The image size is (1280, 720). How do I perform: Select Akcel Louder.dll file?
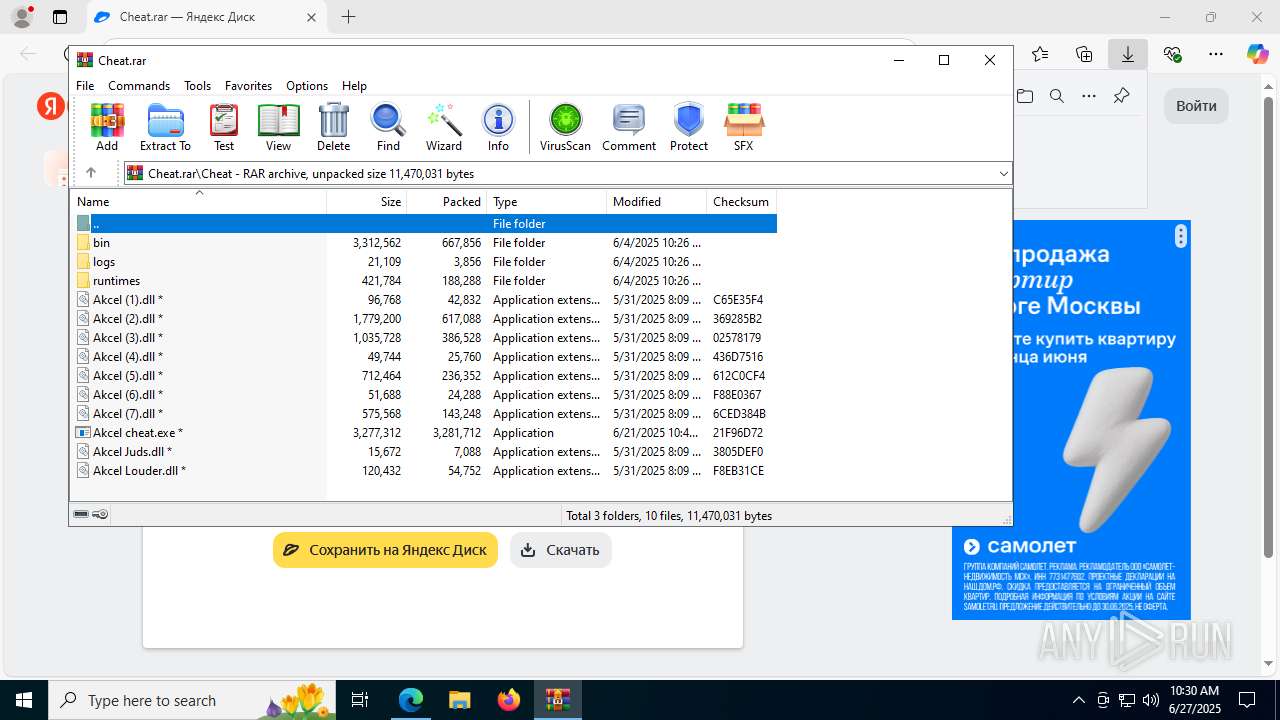pyautogui.click(x=424, y=471)
